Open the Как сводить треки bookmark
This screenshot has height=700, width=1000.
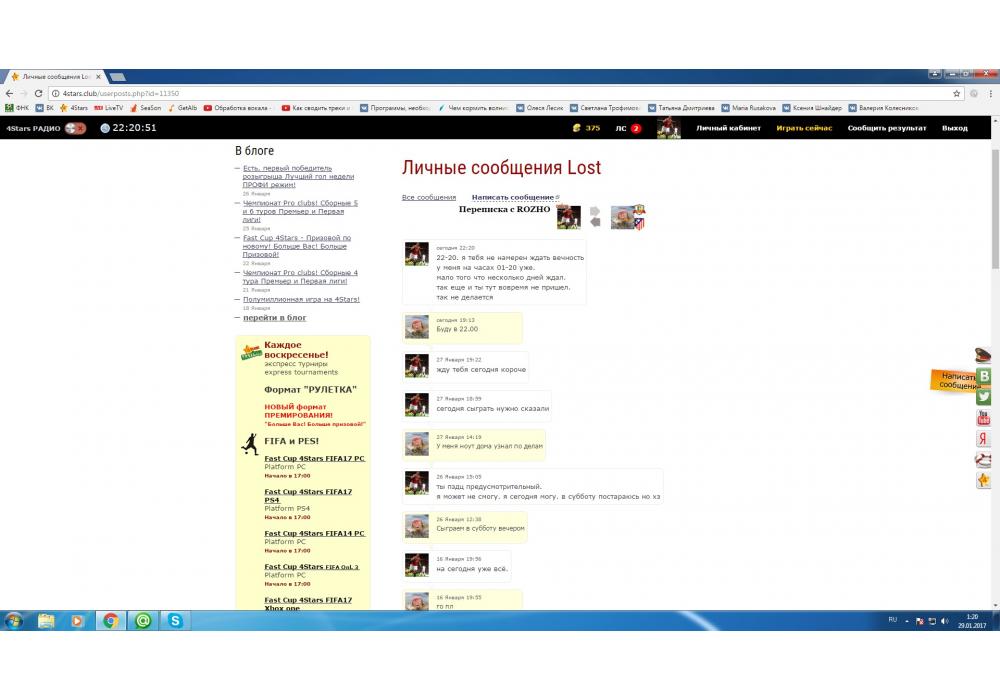point(316,108)
